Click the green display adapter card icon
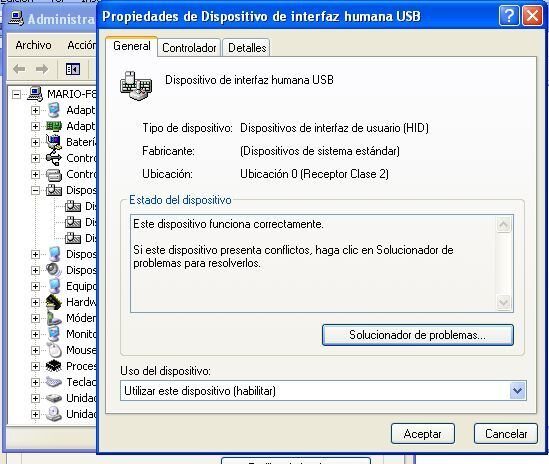Image resolution: width=549 pixels, height=464 pixels. tap(54, 126)
